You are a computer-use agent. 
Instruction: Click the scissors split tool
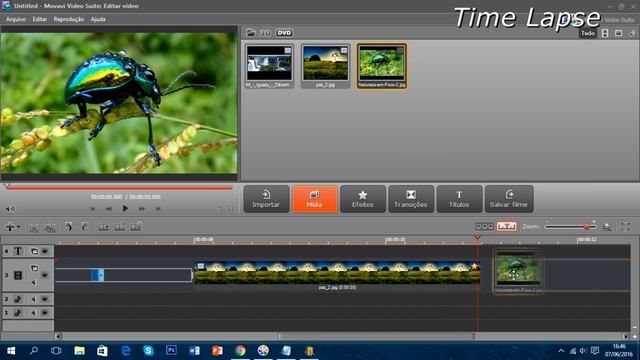[34, 227]
